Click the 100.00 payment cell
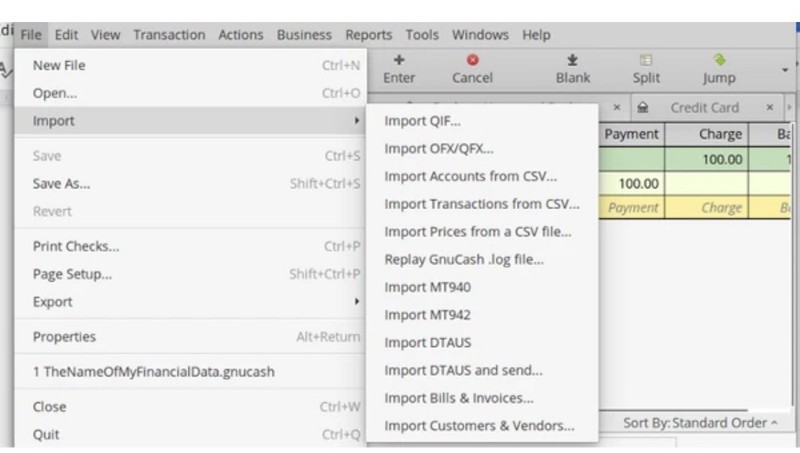The width and height of the screenshot is (800, 453). (x=631, y=183)
